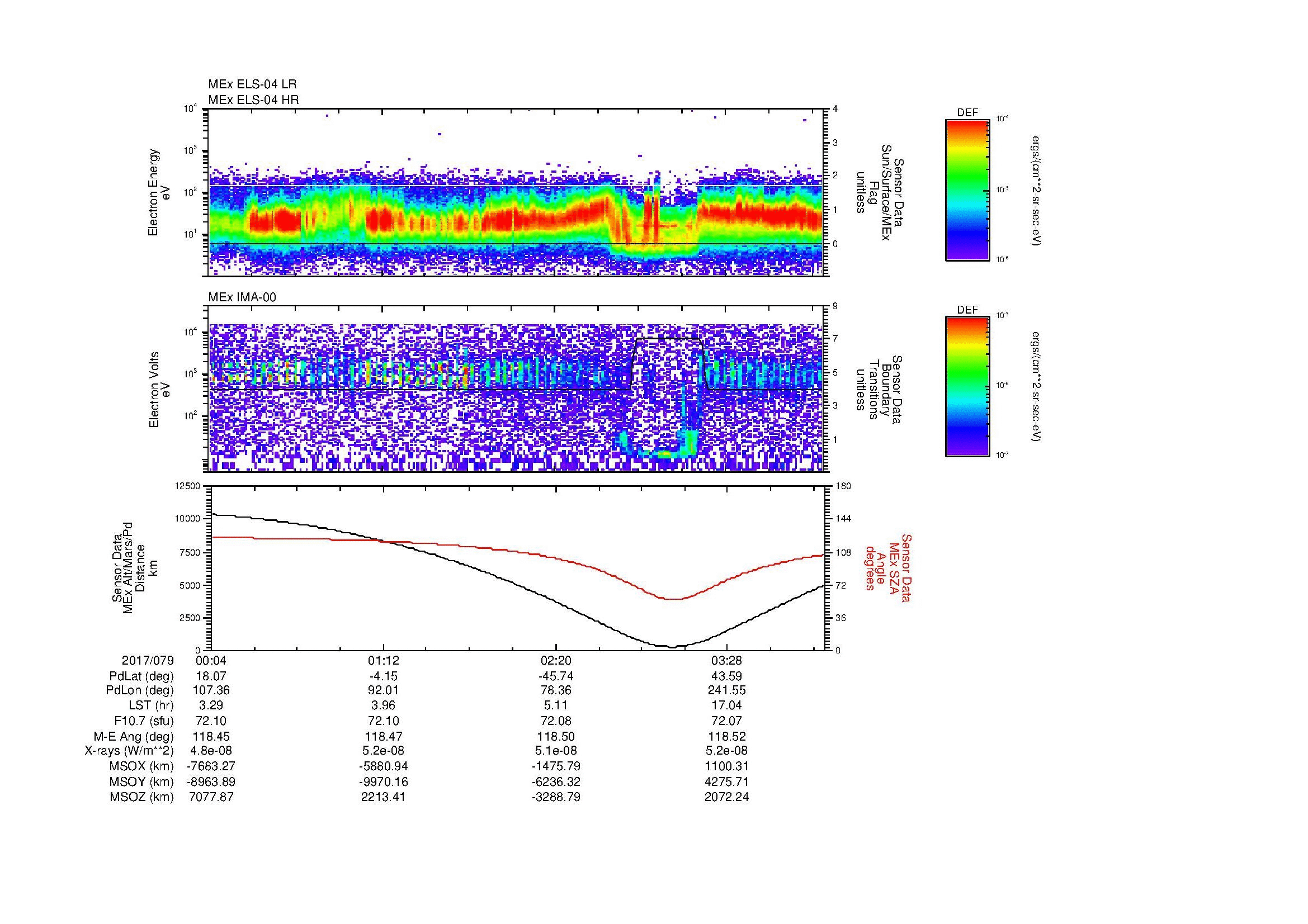Click the 'Electron Energy eV' axis label
Screen dimensions: 1308x924
point(159,192)
